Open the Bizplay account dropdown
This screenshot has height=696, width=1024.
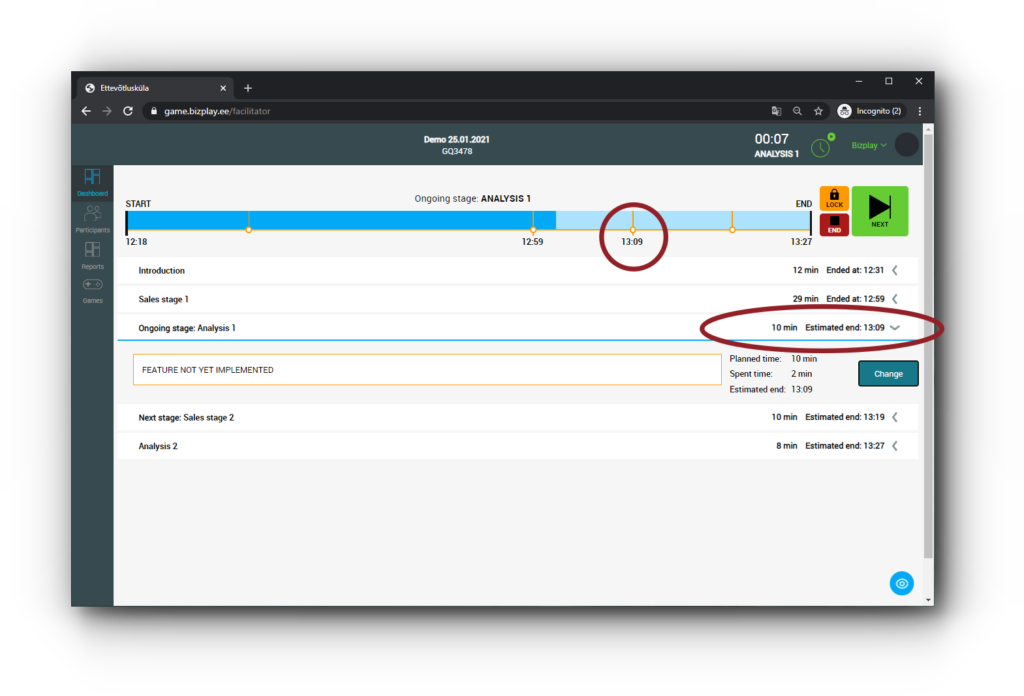[868, 145]
